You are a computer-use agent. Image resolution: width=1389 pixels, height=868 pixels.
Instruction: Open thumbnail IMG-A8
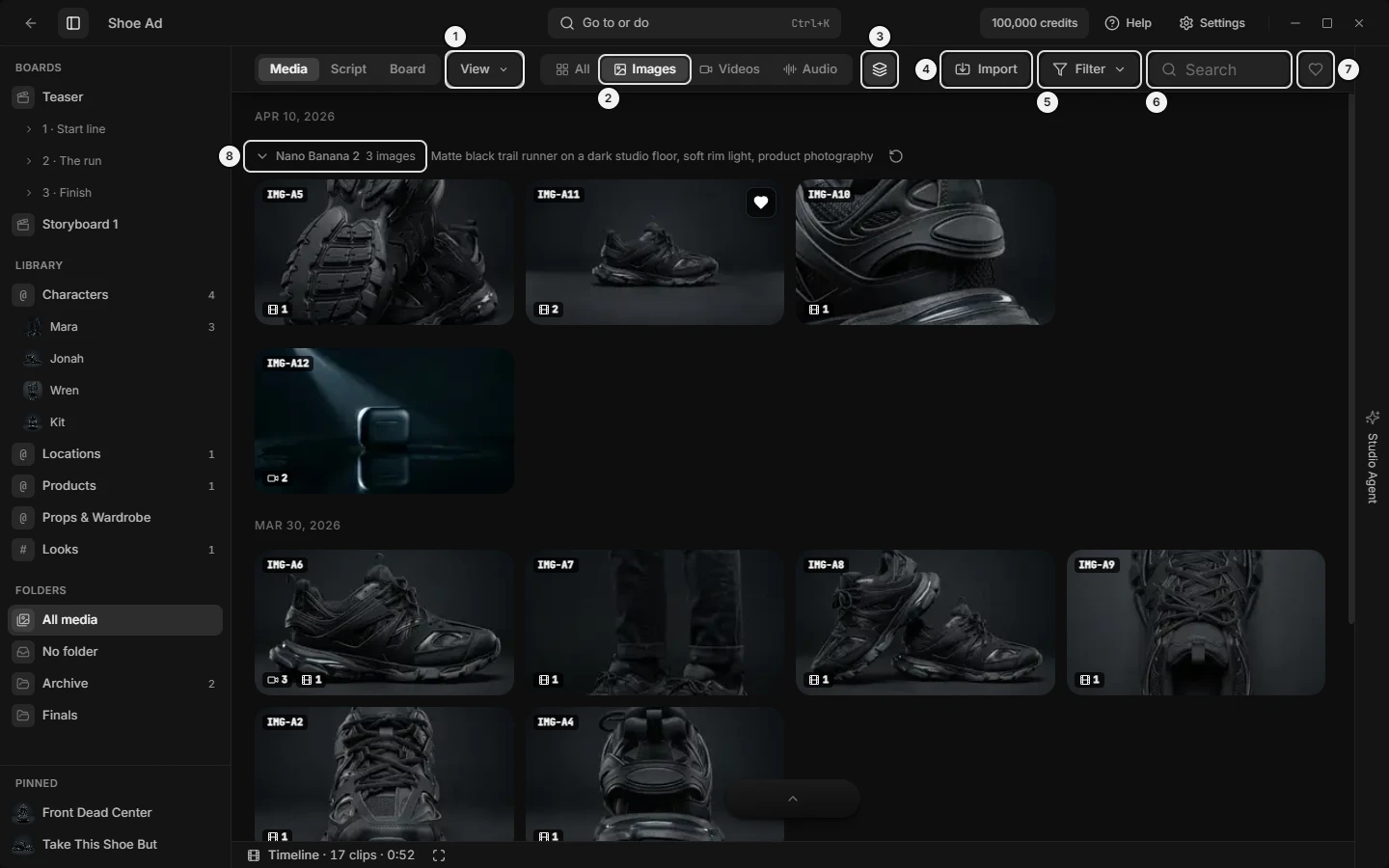point(925,622)
